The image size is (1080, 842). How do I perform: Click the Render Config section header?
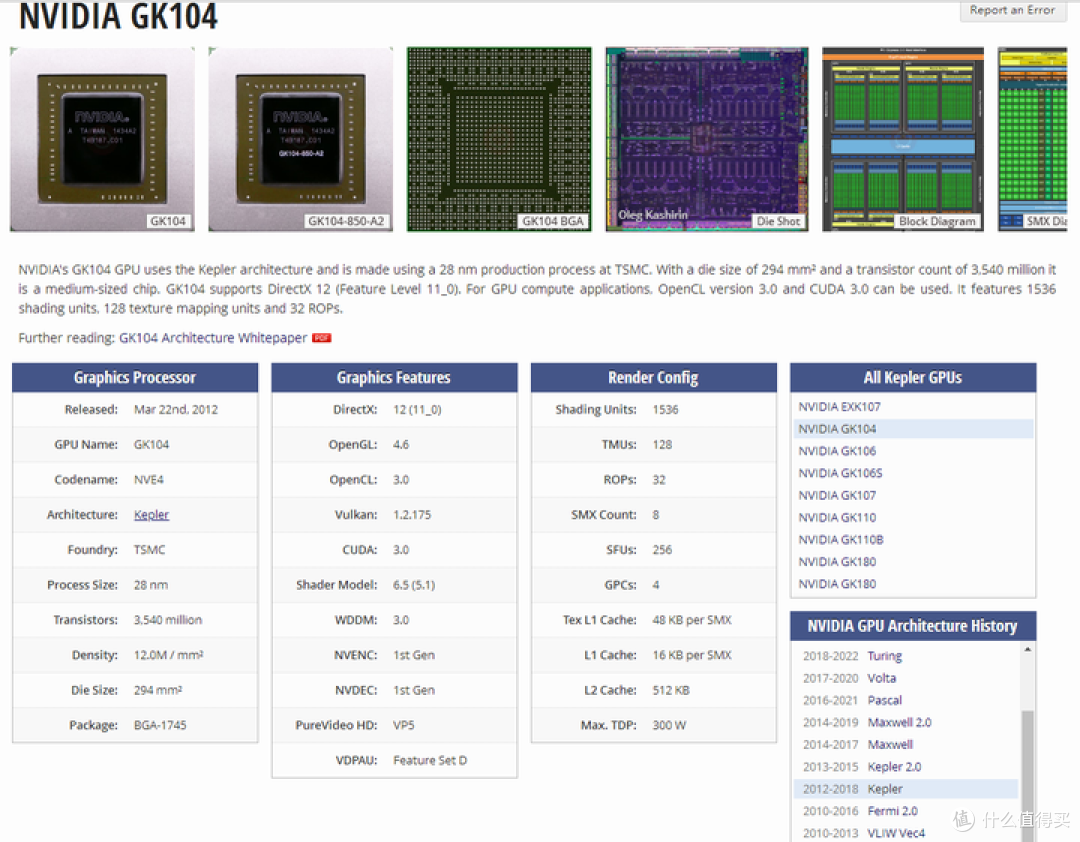click(x=654, y=378)
